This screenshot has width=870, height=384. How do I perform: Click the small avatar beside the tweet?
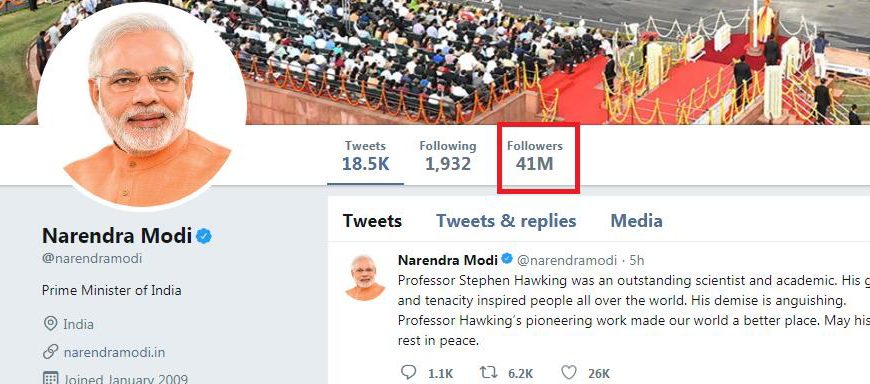[x=365, y=278]
